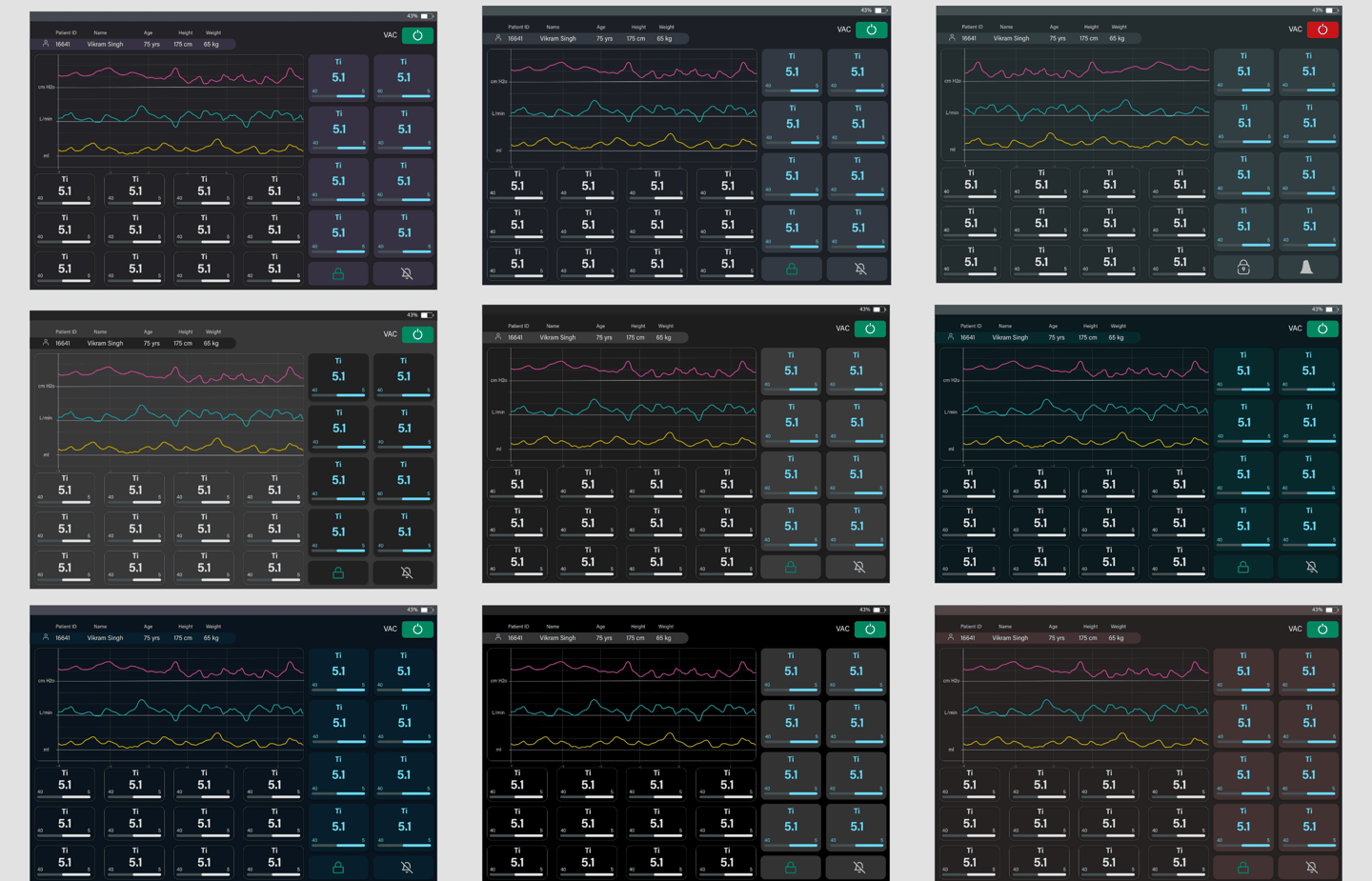The height and width of the screenshot is (881, 1372).
Task: Click the pink pressure waveform on brown-themed screen
Action: pyautogui.click(x=1086, y=669)
